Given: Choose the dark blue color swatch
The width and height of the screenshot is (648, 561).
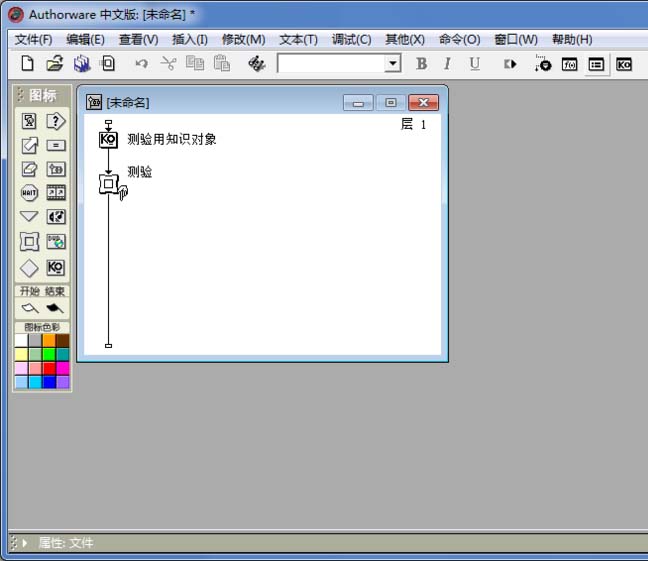Looking at the screenshot, I should point(49,382).
